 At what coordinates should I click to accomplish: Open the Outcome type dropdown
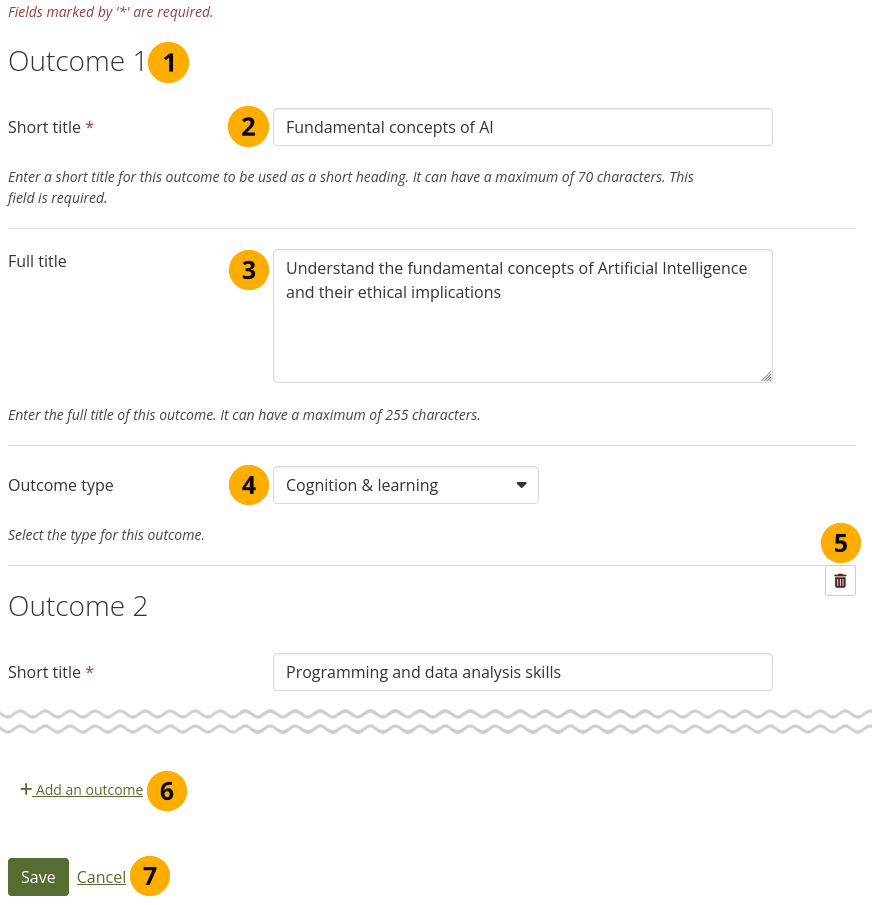click(405, 485)
